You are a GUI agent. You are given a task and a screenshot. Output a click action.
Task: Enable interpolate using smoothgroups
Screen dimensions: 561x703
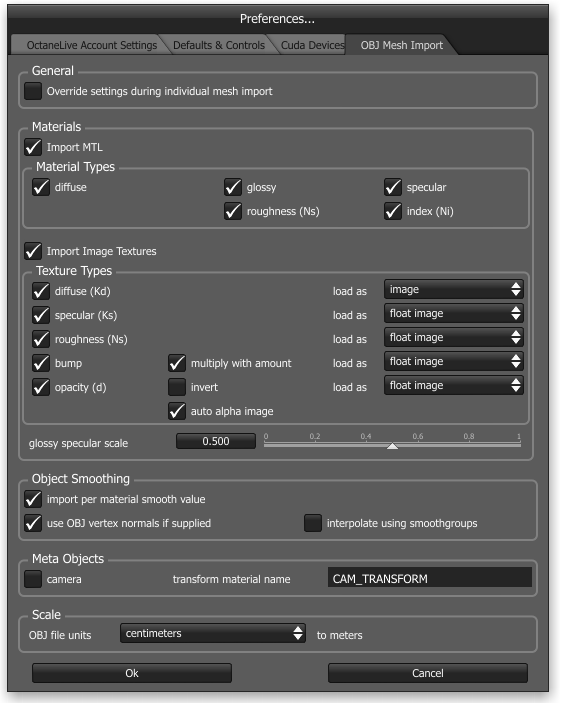313,523
